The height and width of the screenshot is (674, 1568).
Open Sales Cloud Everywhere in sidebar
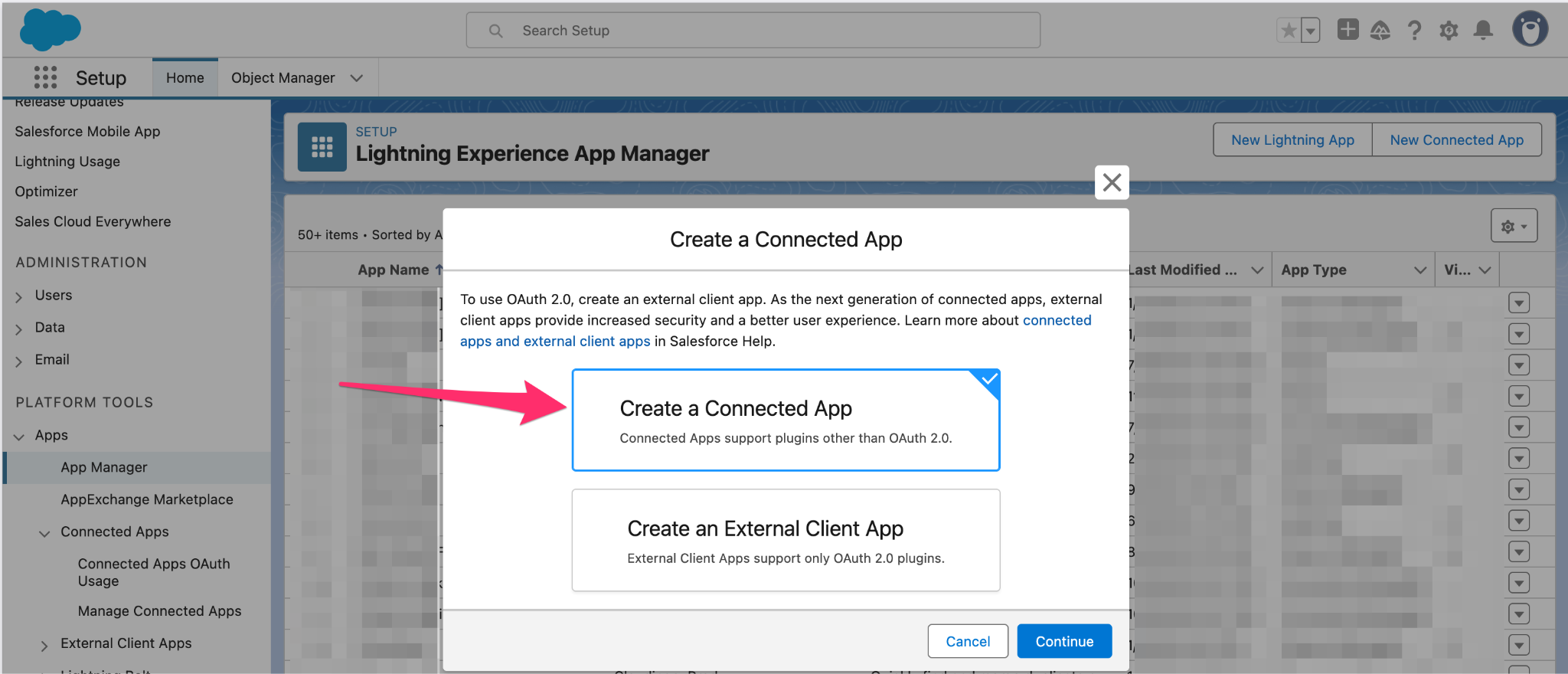[93, 221]
